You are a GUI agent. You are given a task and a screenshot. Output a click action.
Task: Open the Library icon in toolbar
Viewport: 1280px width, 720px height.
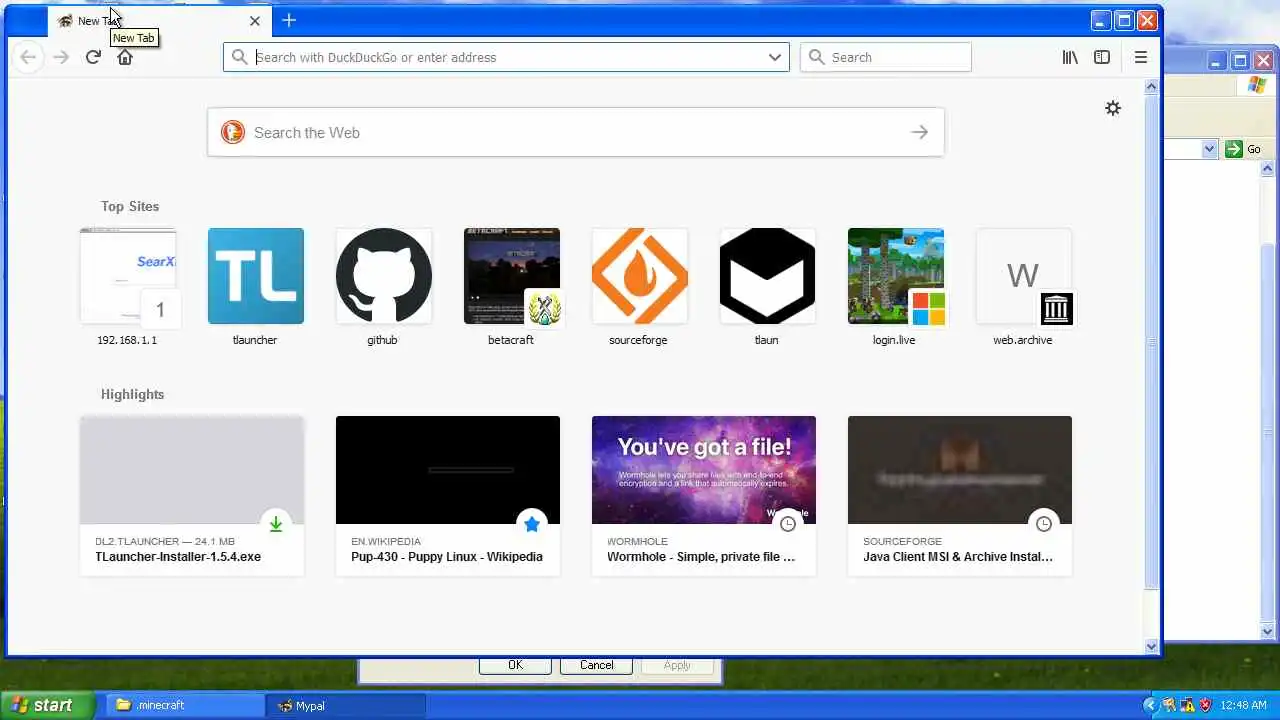[1070, 57]
